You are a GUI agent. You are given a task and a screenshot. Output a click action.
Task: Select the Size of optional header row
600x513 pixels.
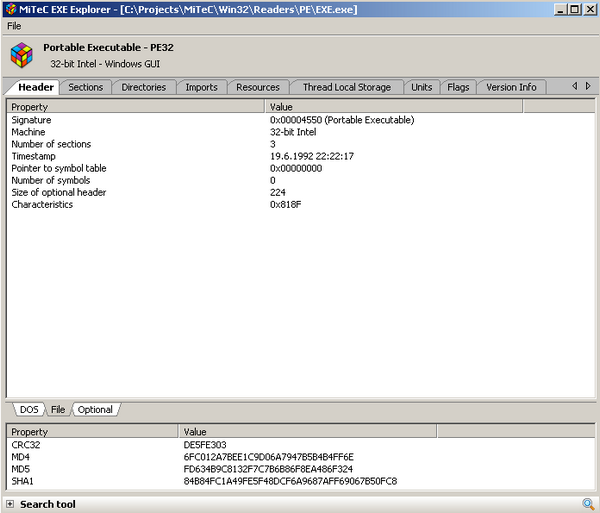pos(300,192)
